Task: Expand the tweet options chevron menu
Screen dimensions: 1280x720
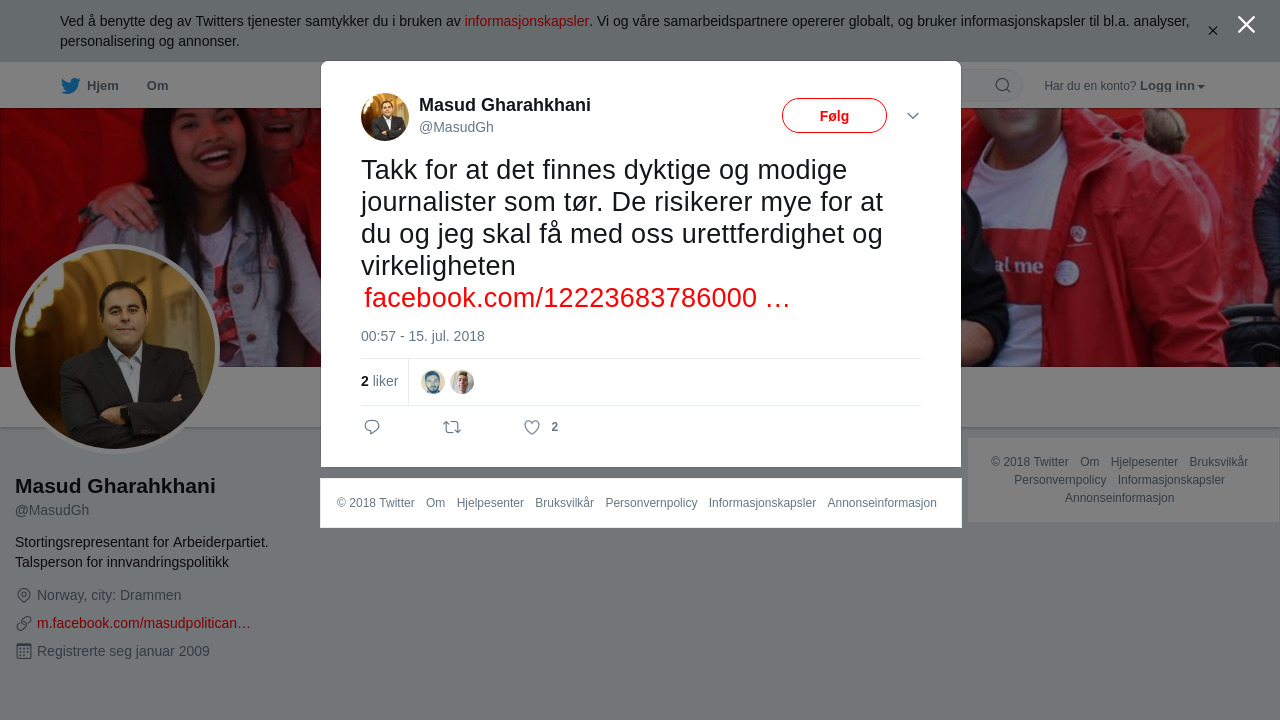Action: [913, 116]
